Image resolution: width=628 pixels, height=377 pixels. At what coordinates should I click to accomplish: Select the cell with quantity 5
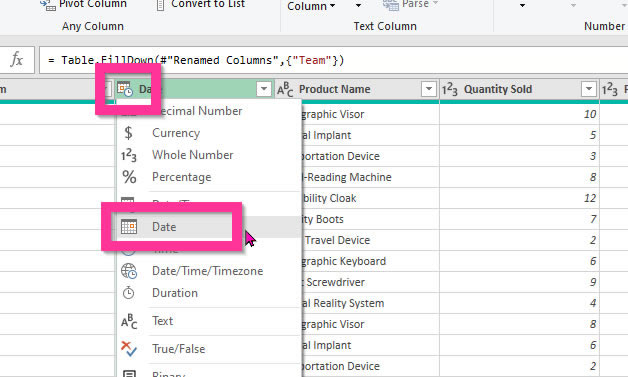pos(519,135)
